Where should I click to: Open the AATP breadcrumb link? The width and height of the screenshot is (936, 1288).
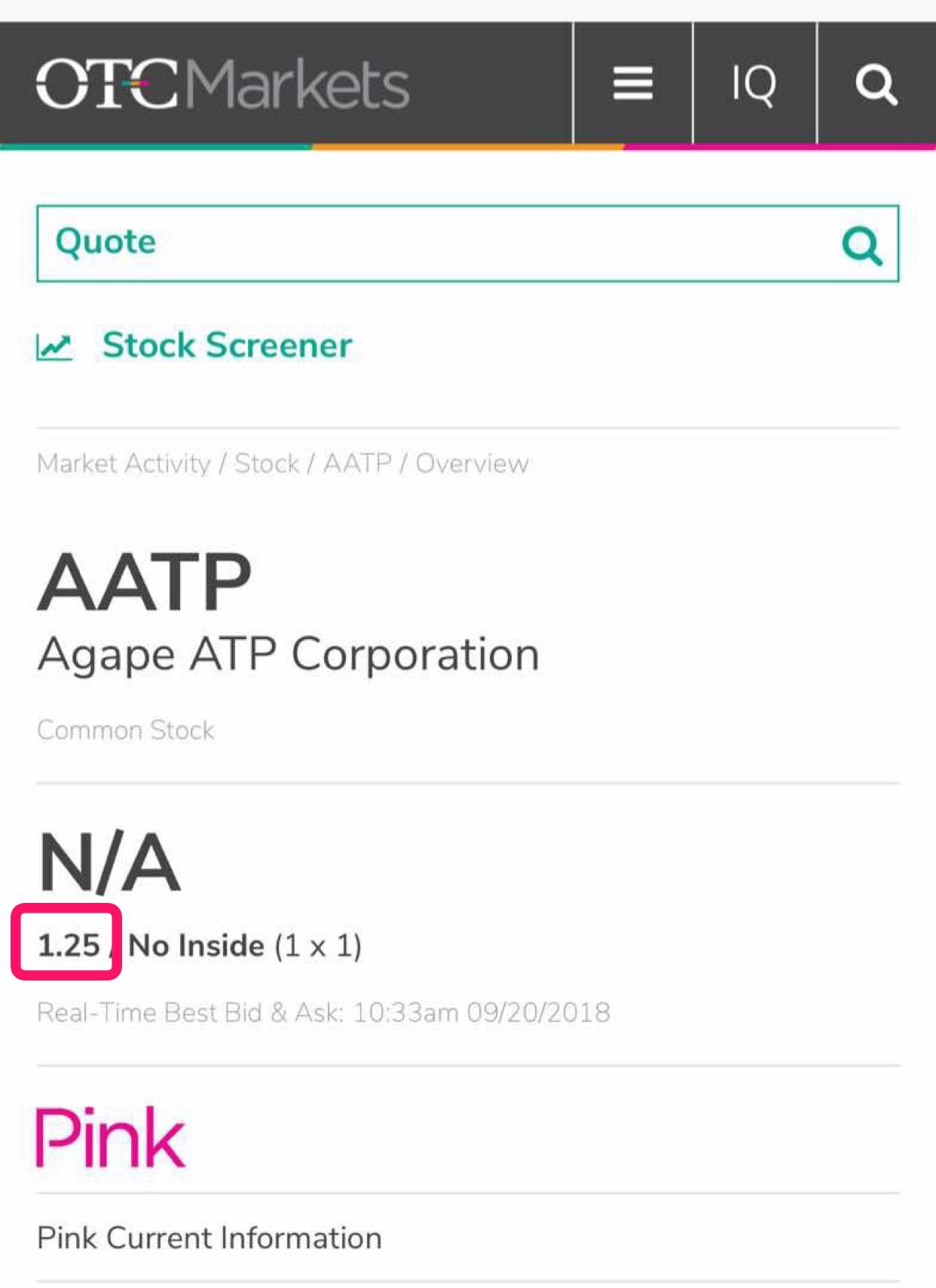357,463
